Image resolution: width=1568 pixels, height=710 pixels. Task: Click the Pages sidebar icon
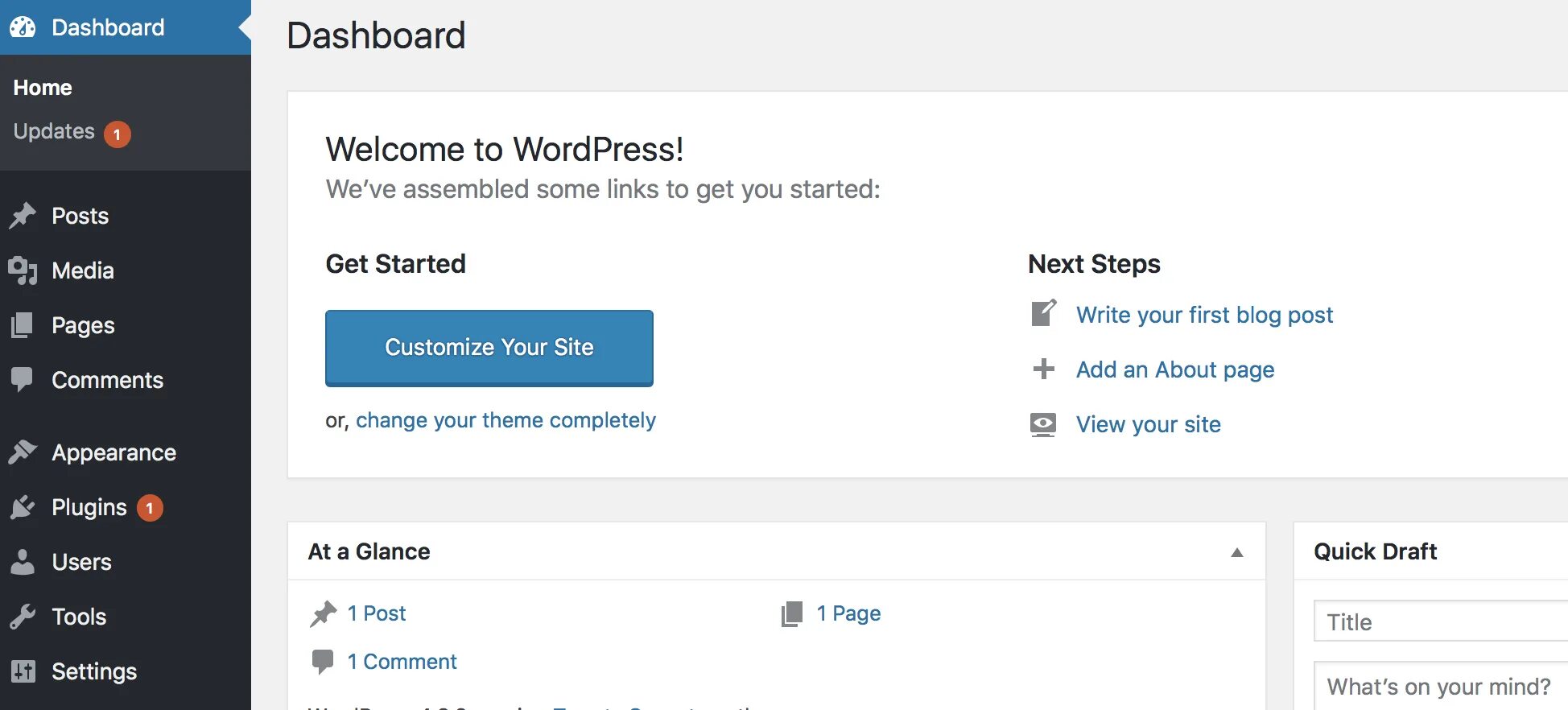(x=23, y=325)
